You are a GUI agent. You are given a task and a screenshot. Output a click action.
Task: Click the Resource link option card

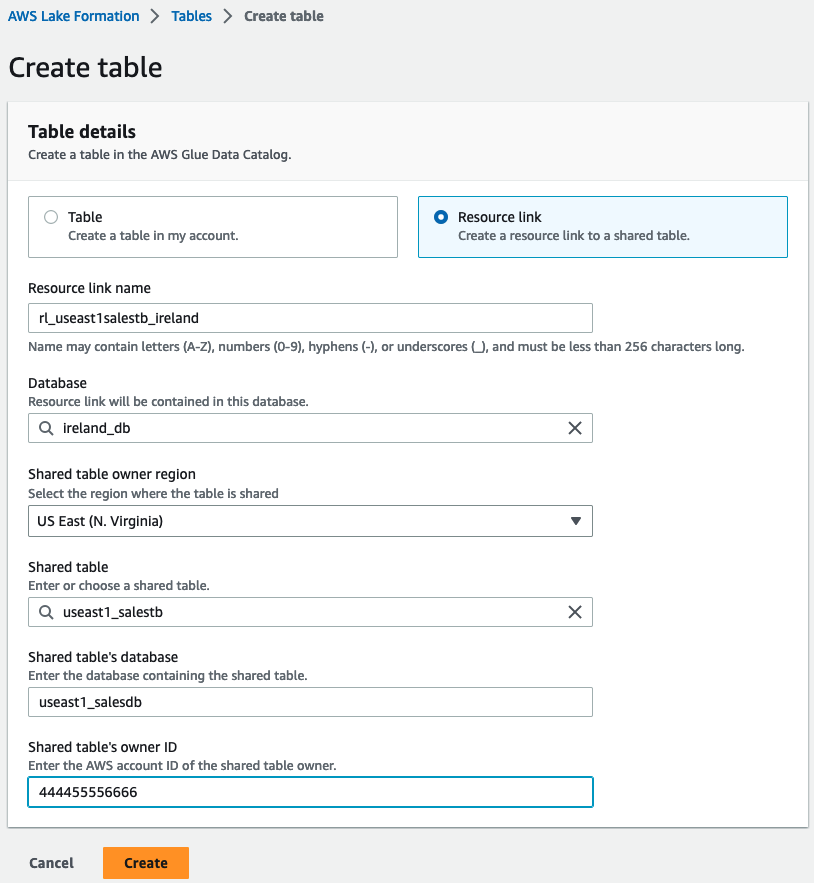(602, 227)
